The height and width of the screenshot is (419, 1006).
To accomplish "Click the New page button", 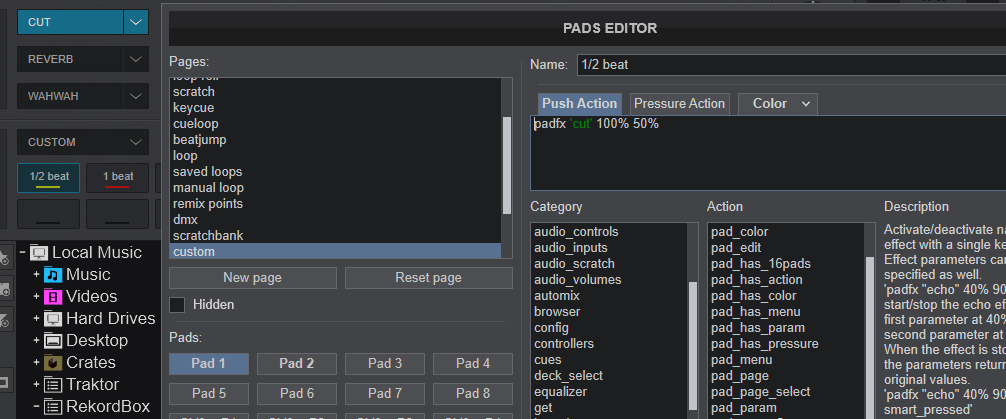I will pyautogui.click(x=252, y=278).
